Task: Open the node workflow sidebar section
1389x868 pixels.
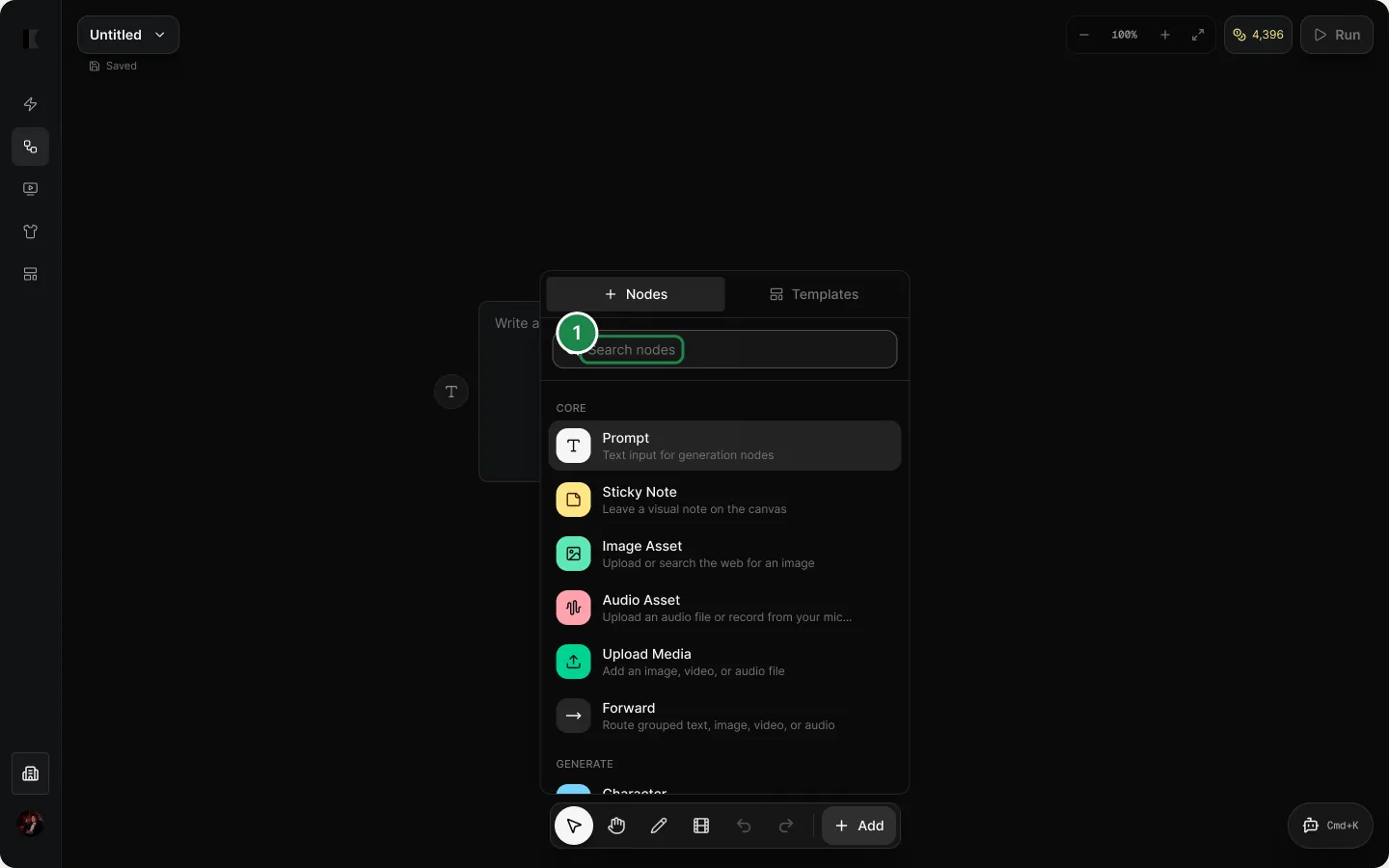Action: [31, 147]
